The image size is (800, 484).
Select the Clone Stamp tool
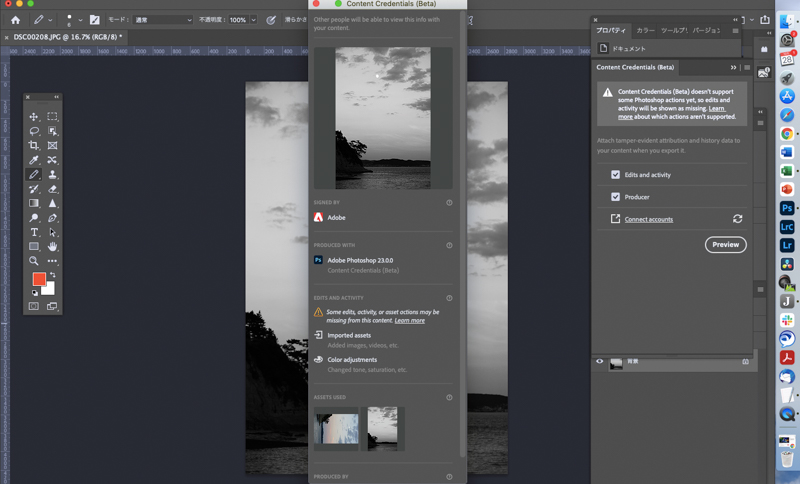(x=52, y=174)
